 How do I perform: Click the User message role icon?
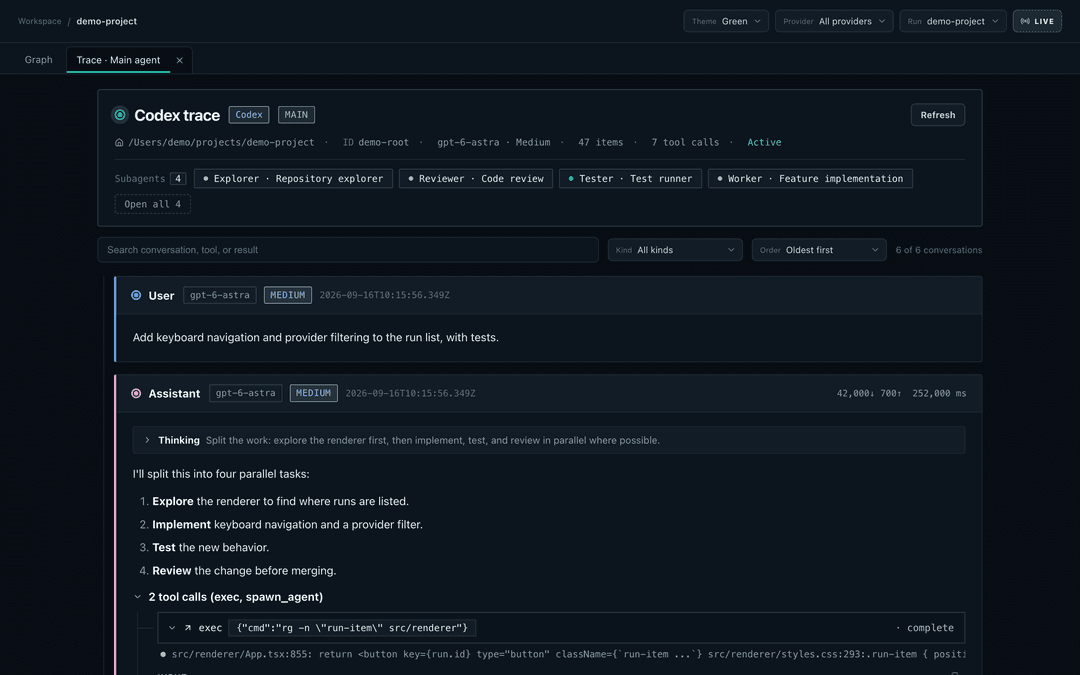pos(136,295)
